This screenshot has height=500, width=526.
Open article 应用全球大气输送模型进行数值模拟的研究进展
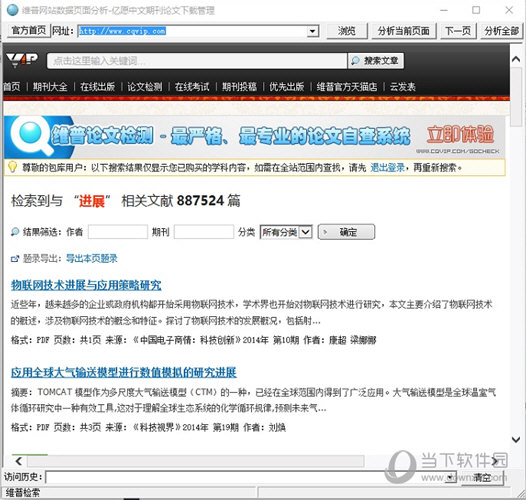(x=124, y=372)
